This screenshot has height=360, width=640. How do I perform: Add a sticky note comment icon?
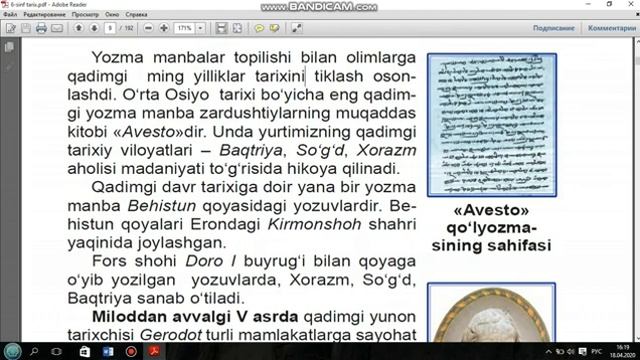[x=259, y=28]
